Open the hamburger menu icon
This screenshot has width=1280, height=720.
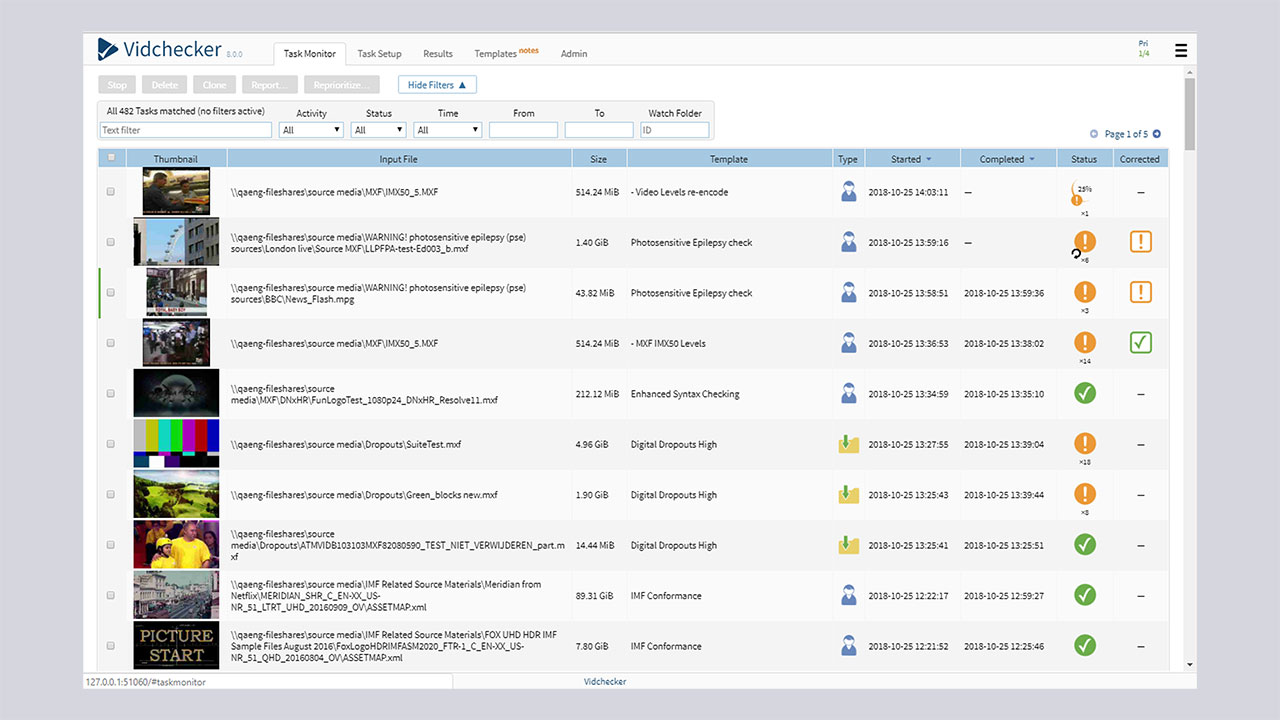(1181, 51)
